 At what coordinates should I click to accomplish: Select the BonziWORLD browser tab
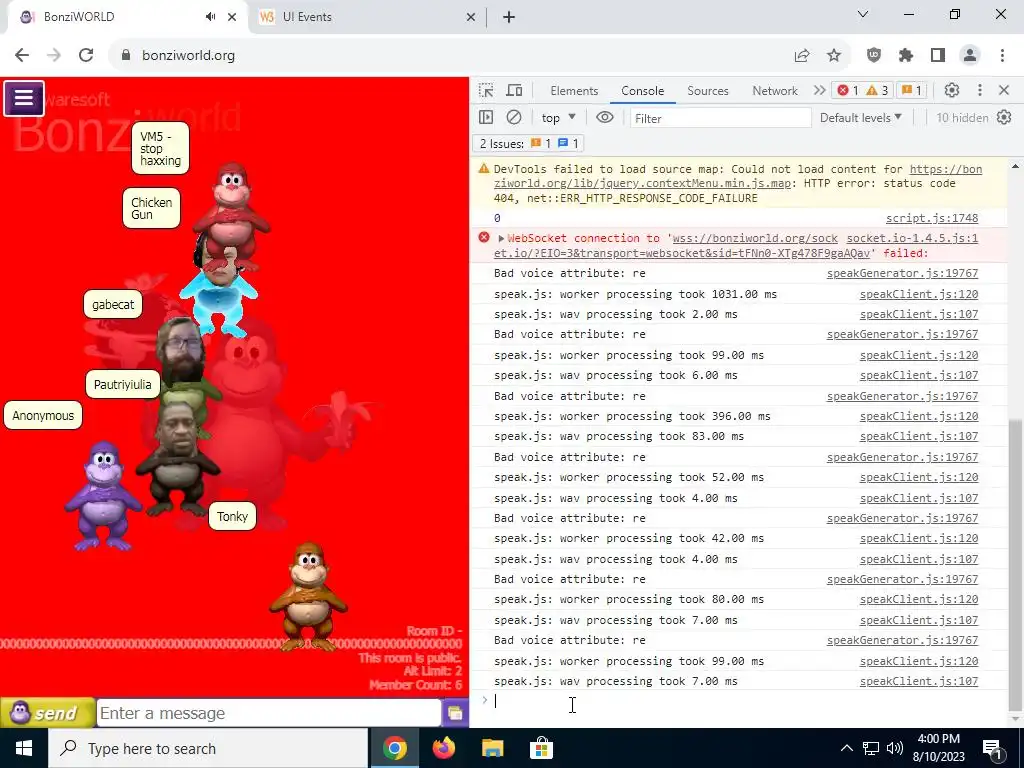tap(127, 17)
